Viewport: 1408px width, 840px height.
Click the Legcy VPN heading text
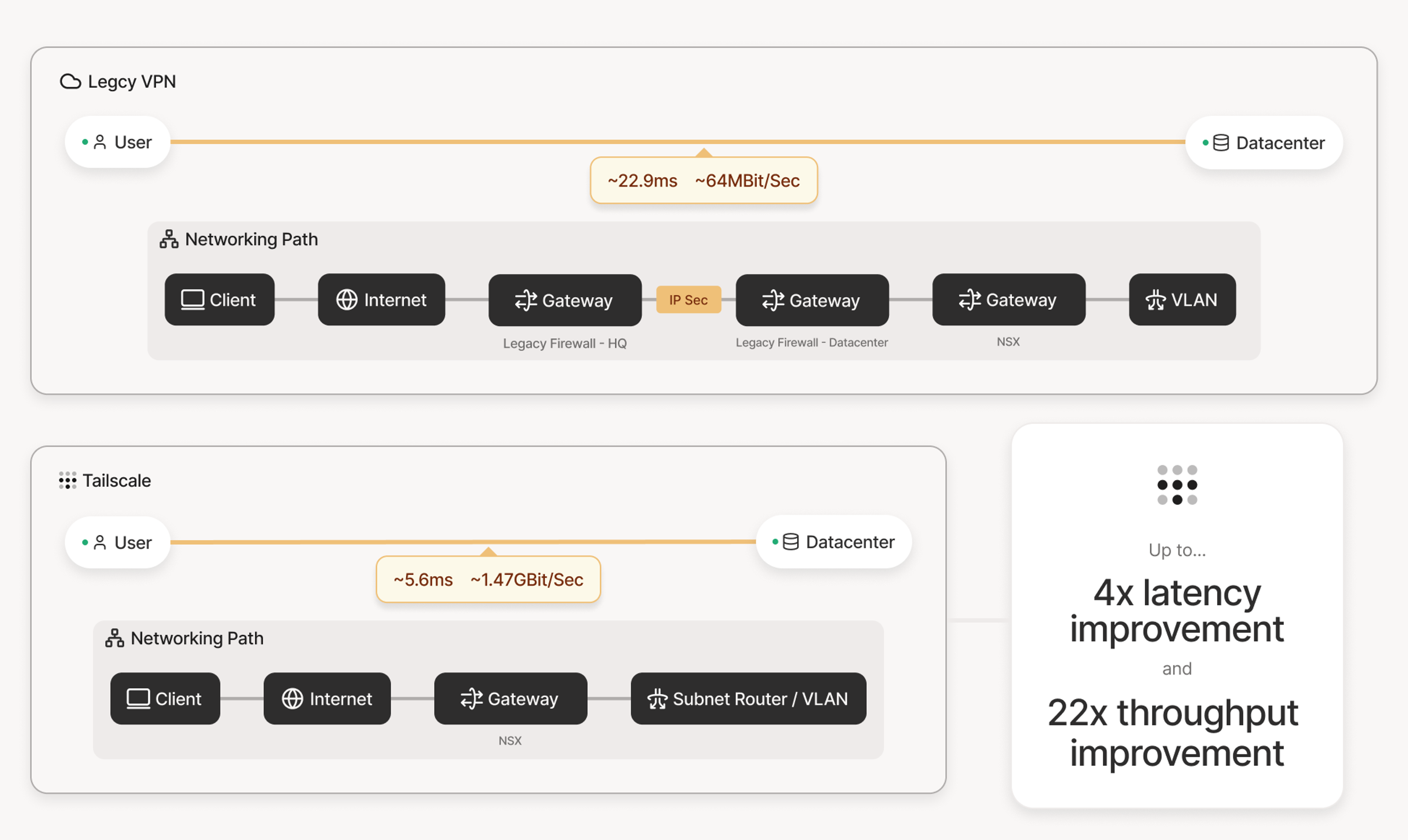click(x=132, y=81)
